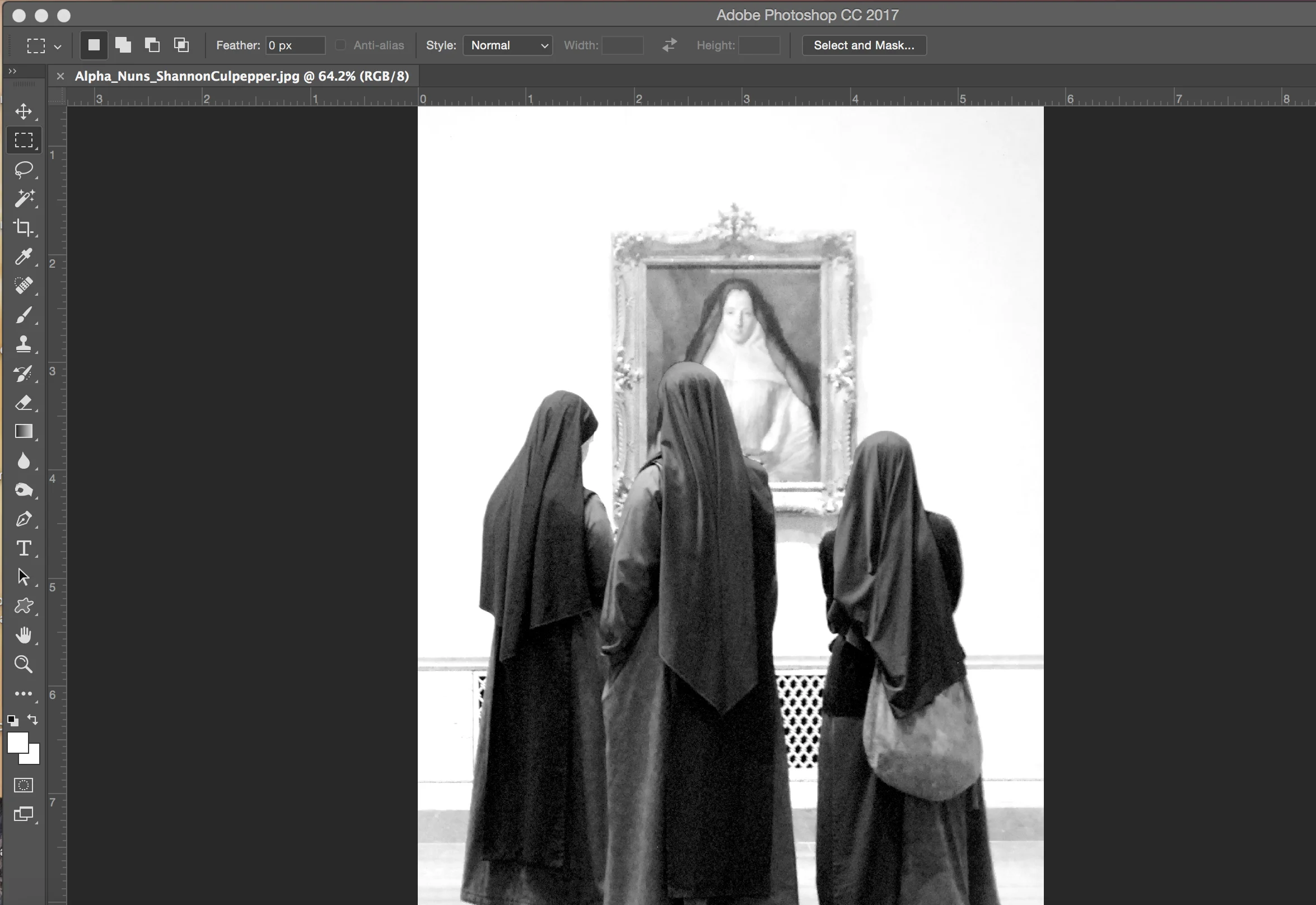Choose Intersect with Selection mode
Screen dimensions: 1316x905
(x=181, y=45)
